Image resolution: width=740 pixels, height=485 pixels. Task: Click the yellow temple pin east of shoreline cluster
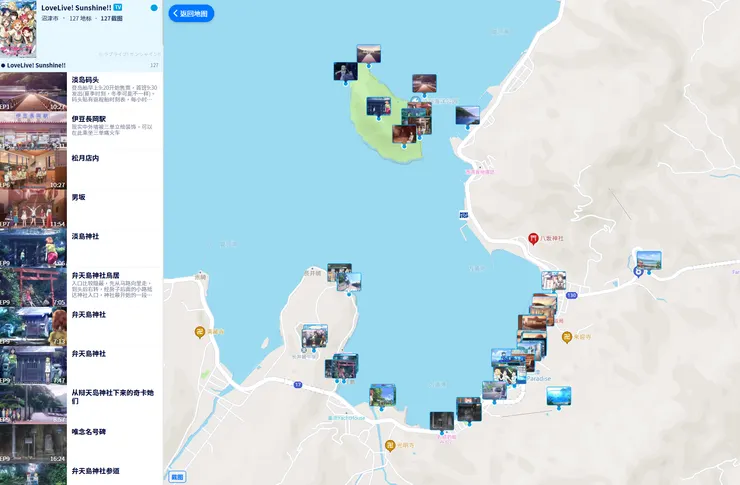[567, 337]
